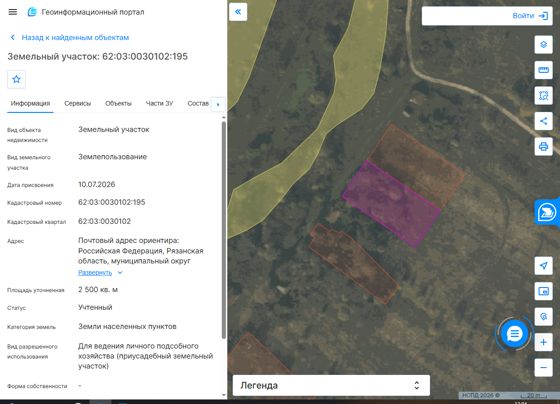This screenshot has width=560, height=404.
Task: Expand the Легенда panel
Action: [x=331, y=385]
